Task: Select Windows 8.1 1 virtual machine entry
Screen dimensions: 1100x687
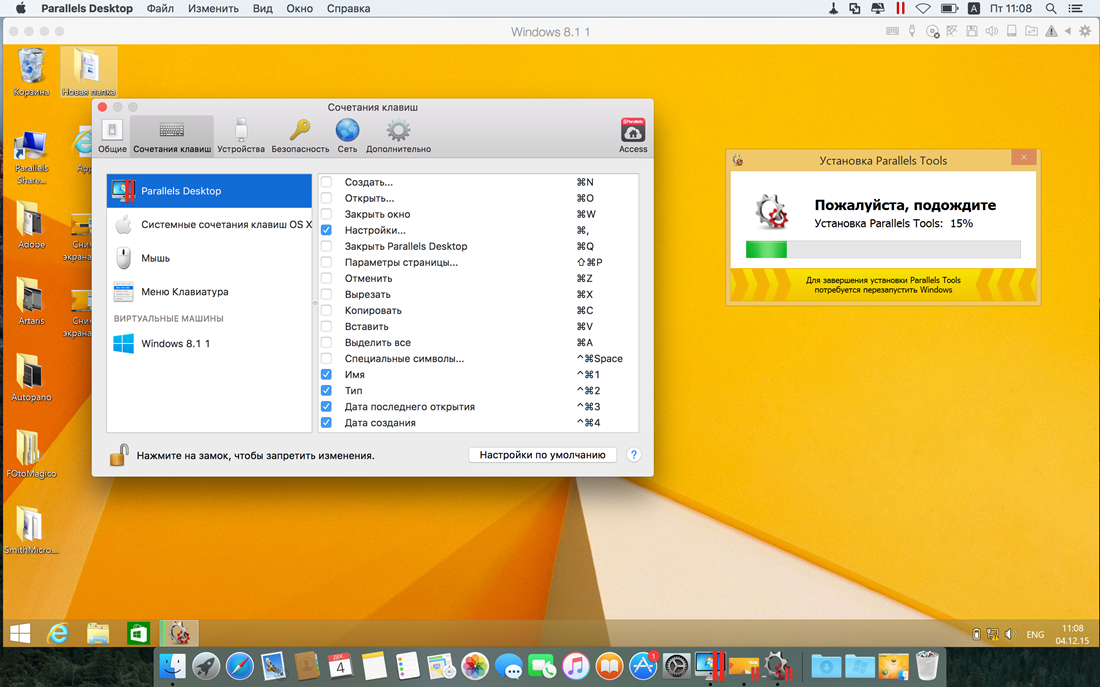Action: click(x=175, y=343)
